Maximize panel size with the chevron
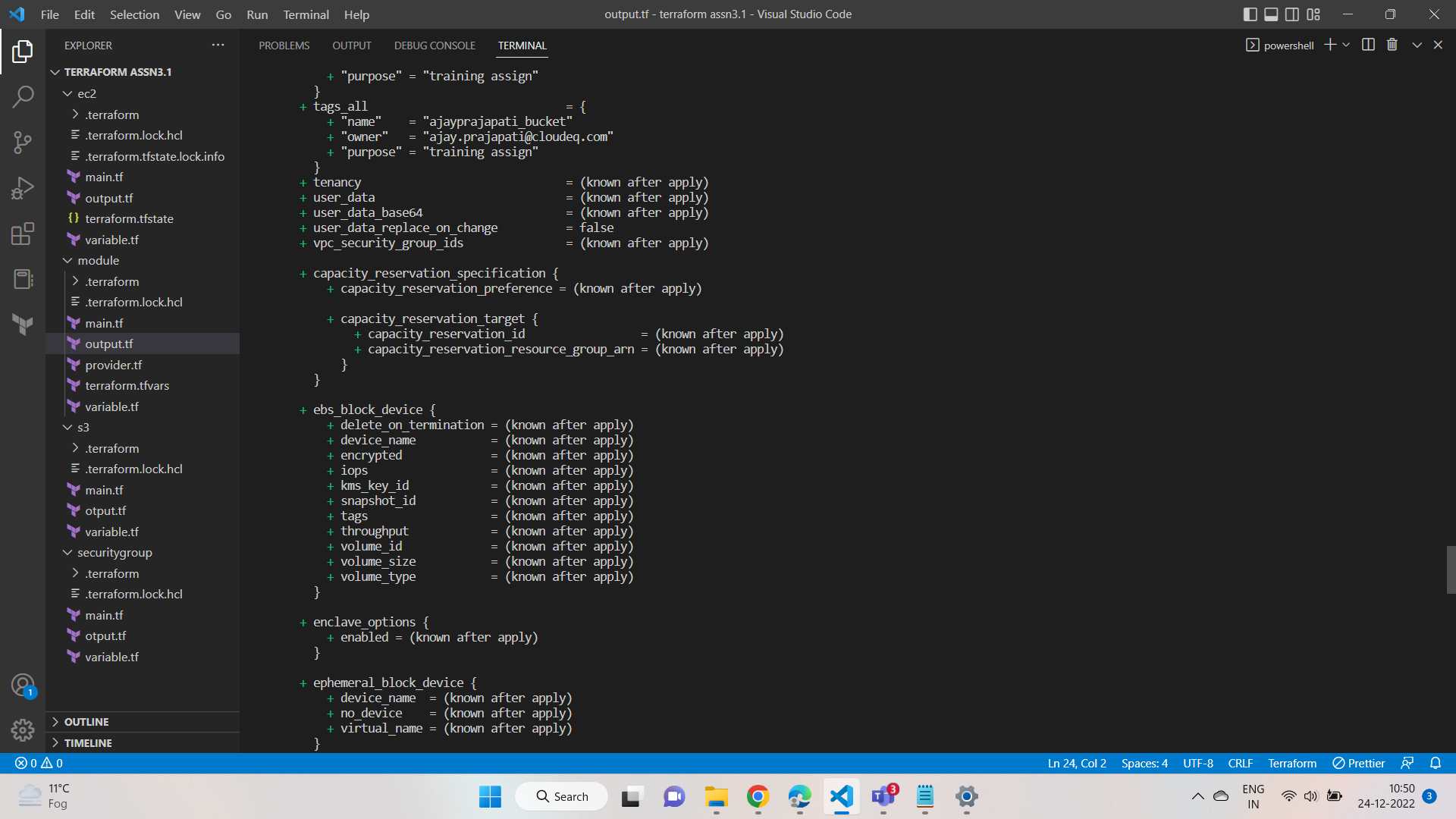The width and height of the screenshot is (1456, 819). point(1417,45)
